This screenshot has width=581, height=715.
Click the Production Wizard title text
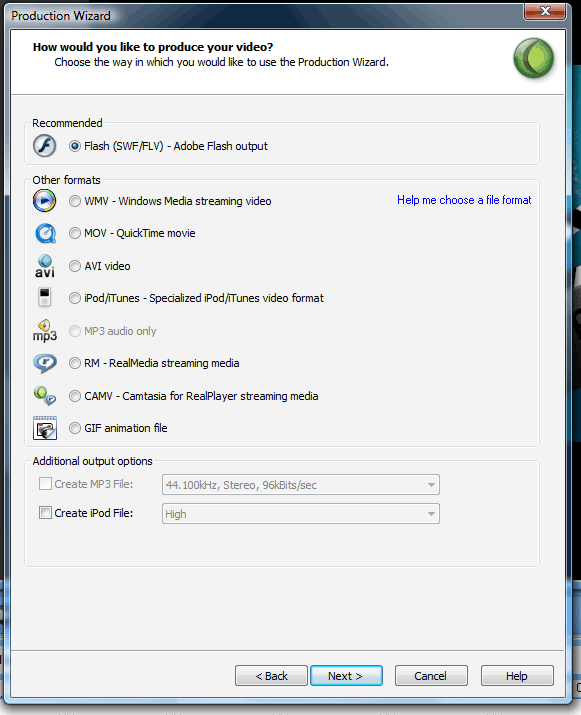61,16
